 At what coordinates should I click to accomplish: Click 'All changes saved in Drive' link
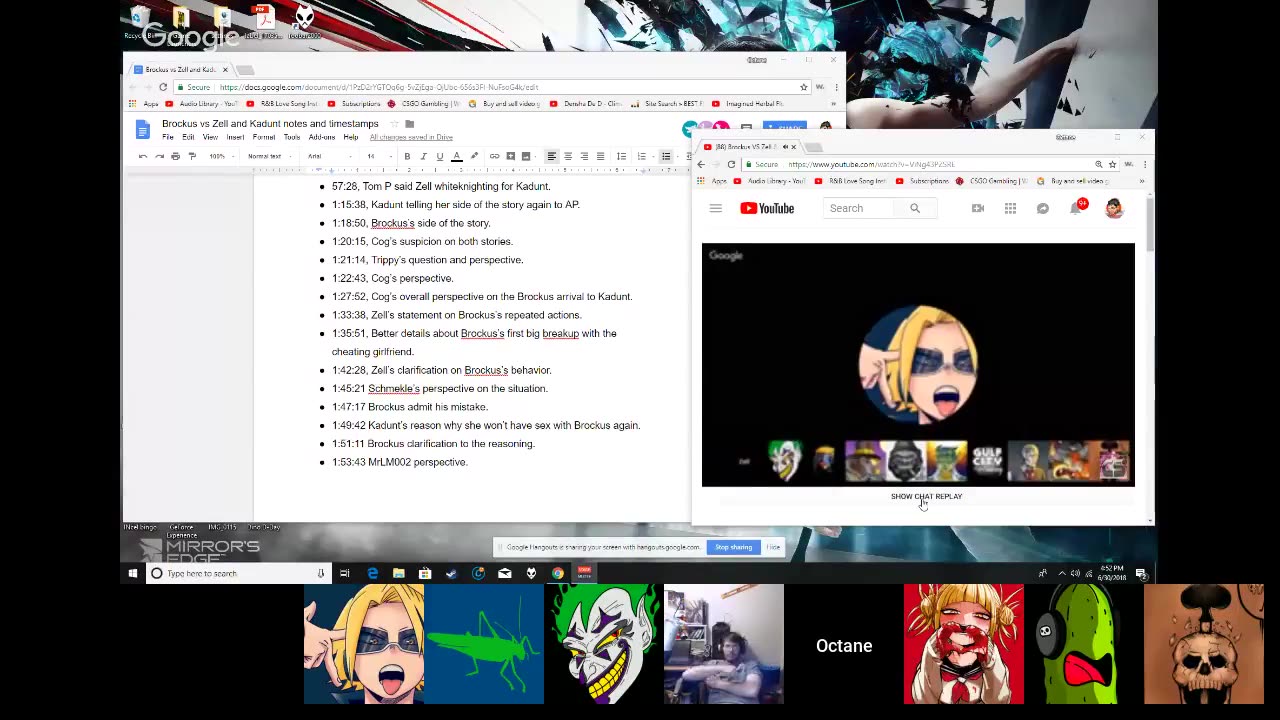pyautogui.click(x=411, y=137)
